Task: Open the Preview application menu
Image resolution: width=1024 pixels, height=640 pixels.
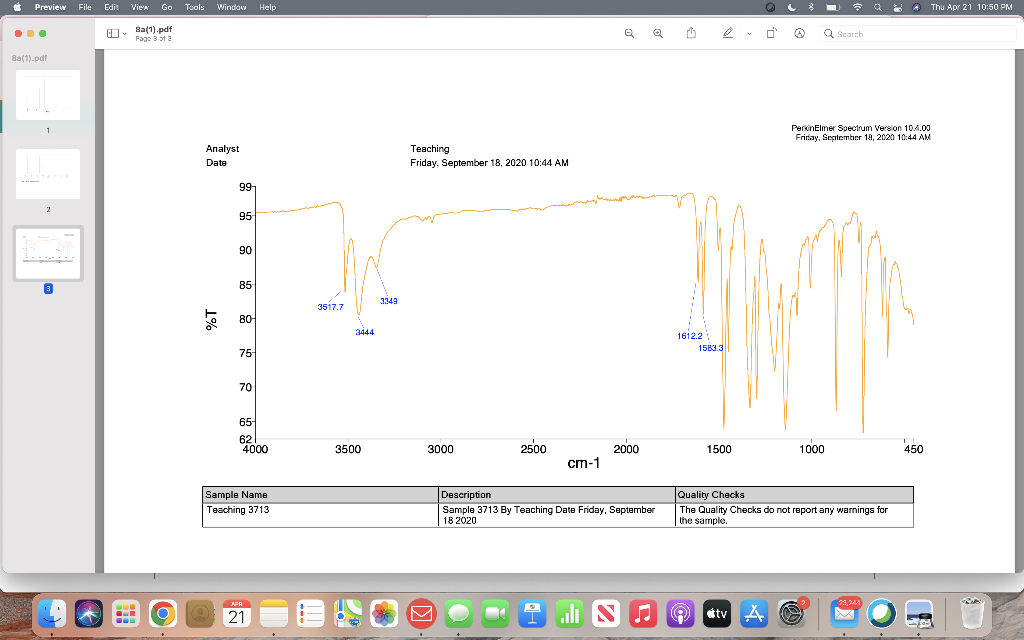Action: tap(50, 7)
